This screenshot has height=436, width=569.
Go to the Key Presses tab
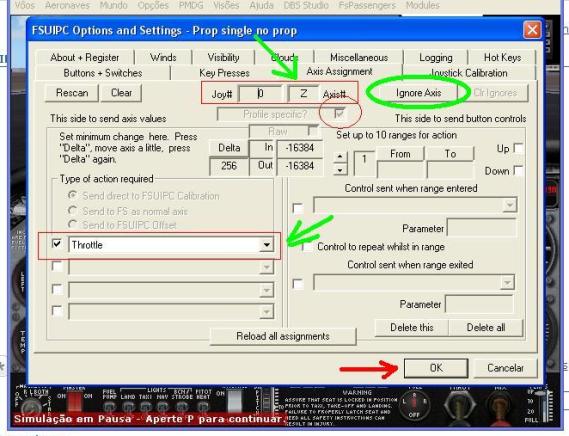pos(224,73)
